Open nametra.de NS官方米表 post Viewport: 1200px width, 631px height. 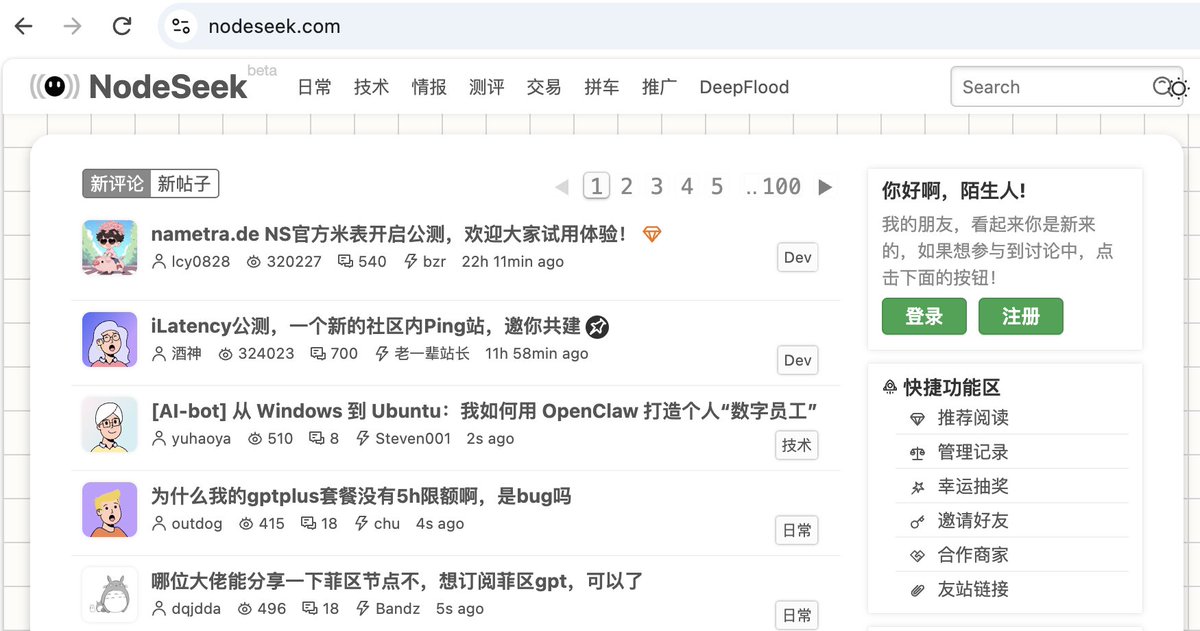pos(389,234)
